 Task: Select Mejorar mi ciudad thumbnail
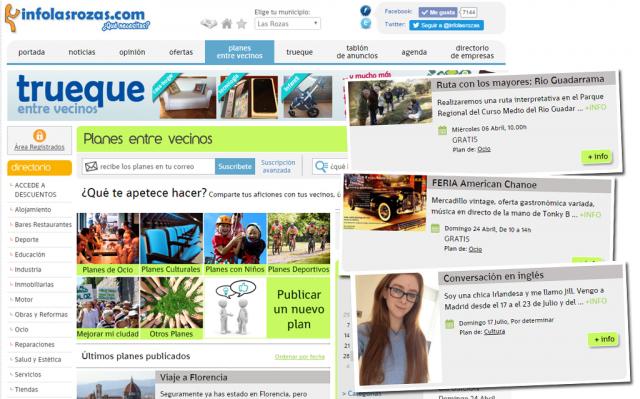(108, 308)
